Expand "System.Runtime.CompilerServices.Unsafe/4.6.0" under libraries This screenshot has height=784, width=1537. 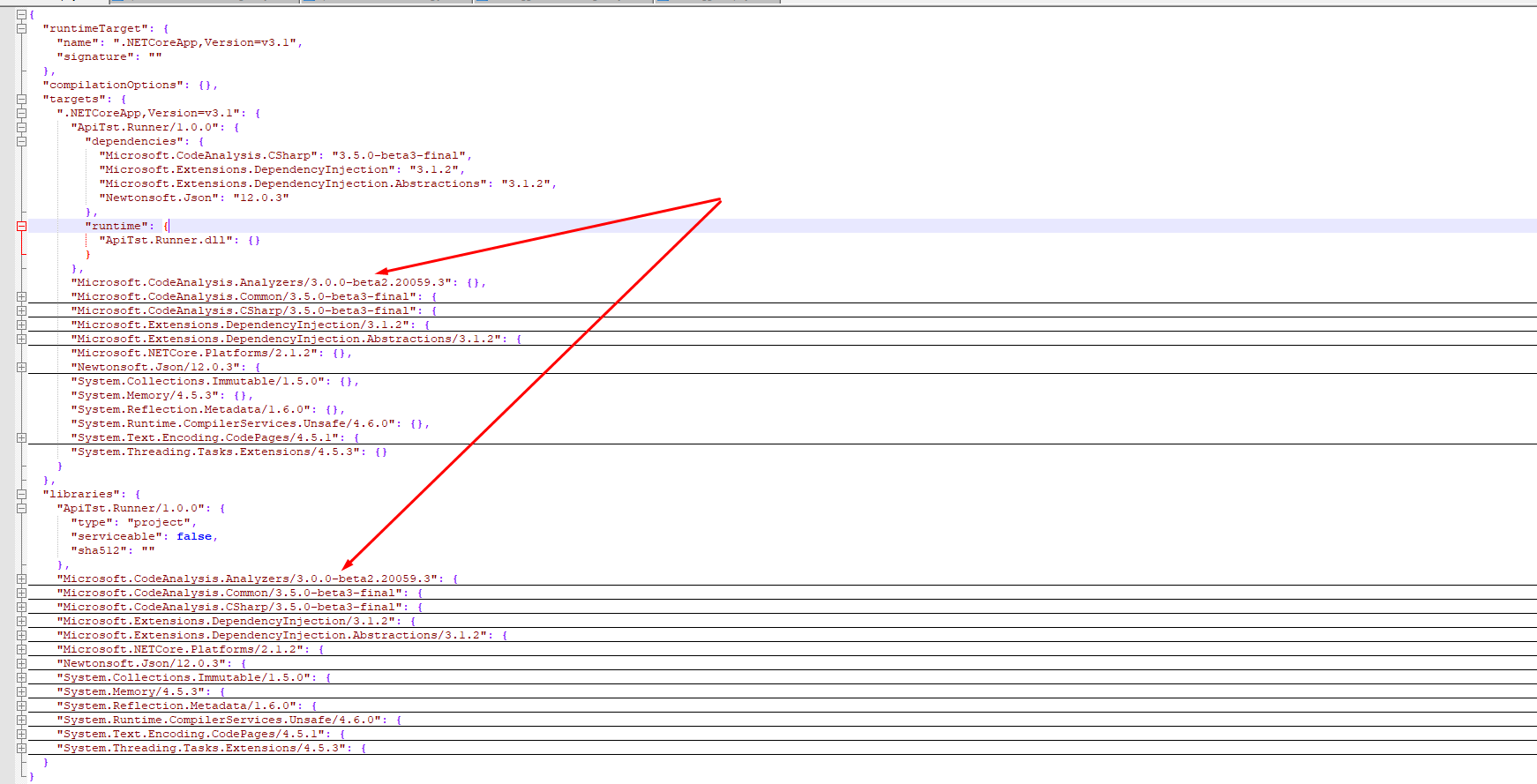pos(21,720)
